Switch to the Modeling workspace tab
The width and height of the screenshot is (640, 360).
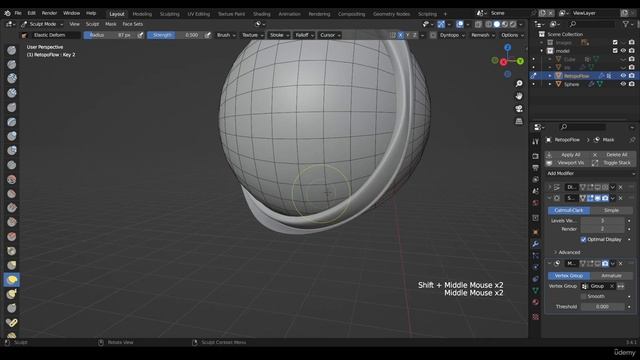pos(142,14)
